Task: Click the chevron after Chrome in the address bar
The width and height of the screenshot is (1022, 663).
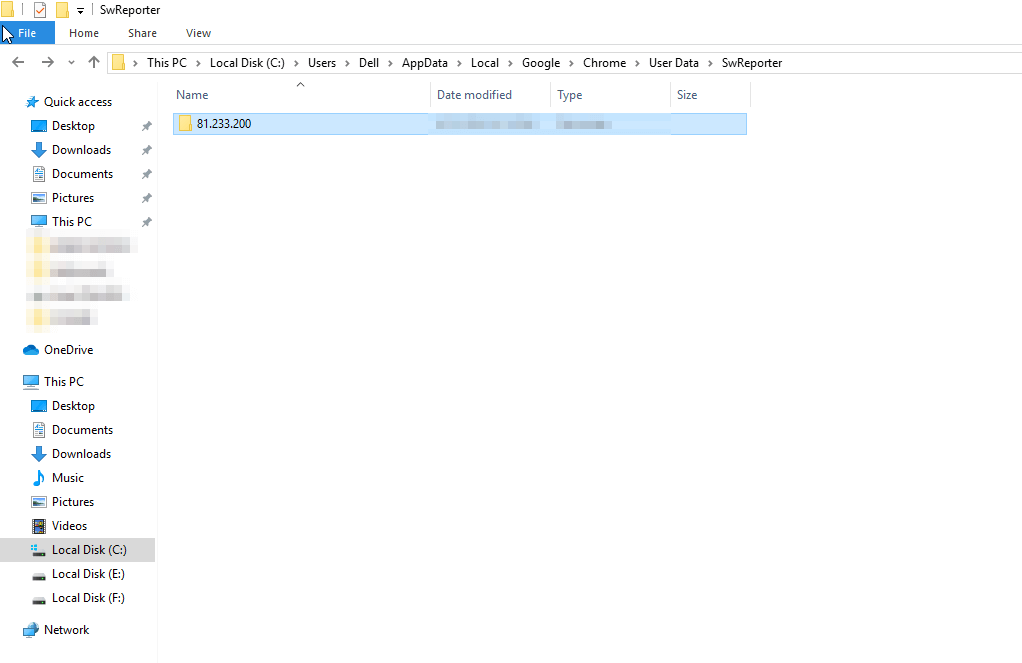Action: [636, 62]
